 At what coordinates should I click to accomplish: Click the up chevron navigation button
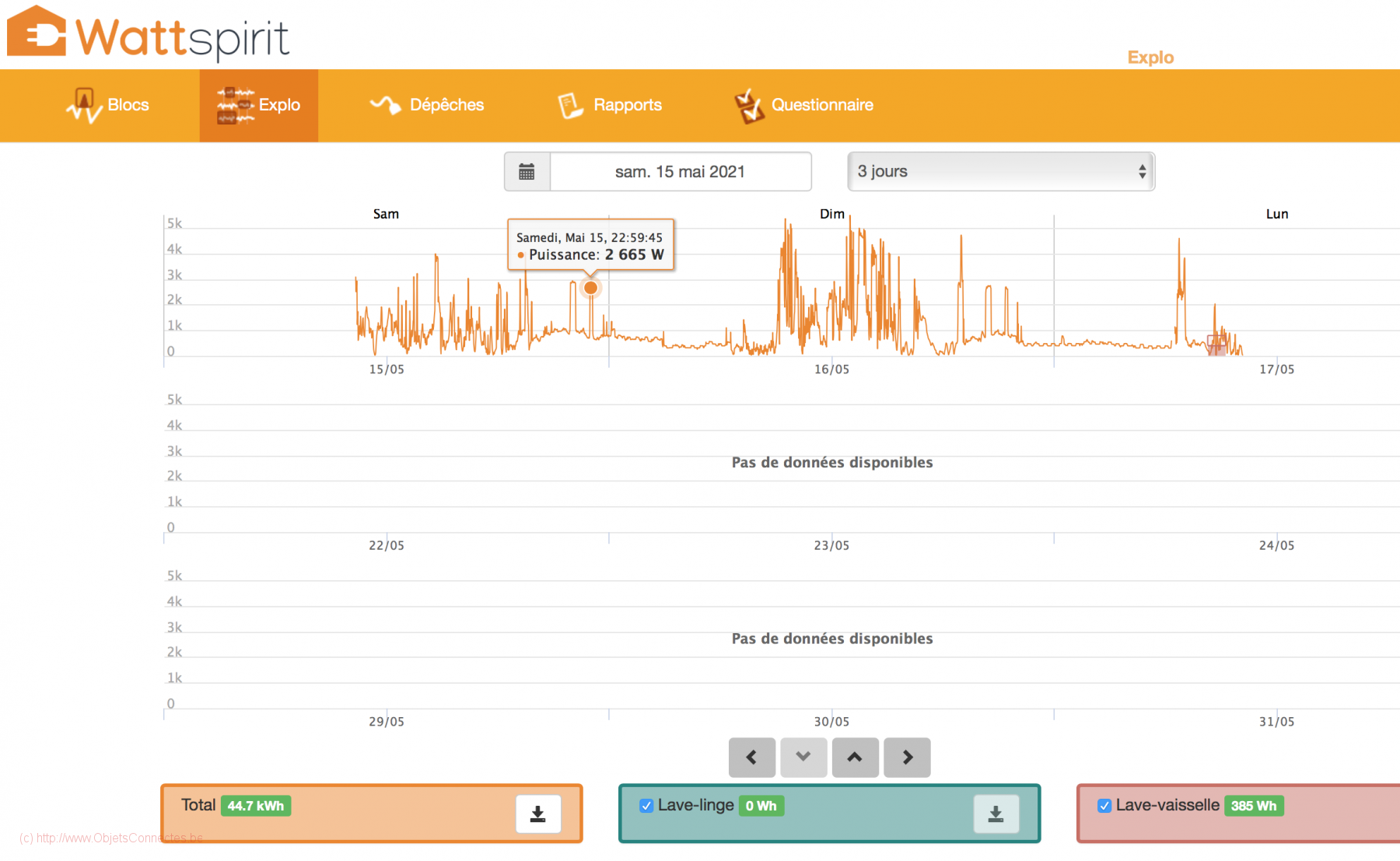(855, 757)
